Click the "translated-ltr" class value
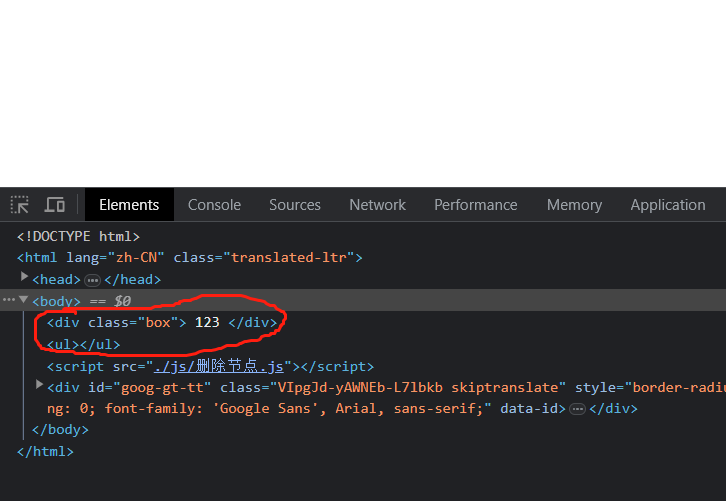This screenshot has height=501, width=726. 288,257
